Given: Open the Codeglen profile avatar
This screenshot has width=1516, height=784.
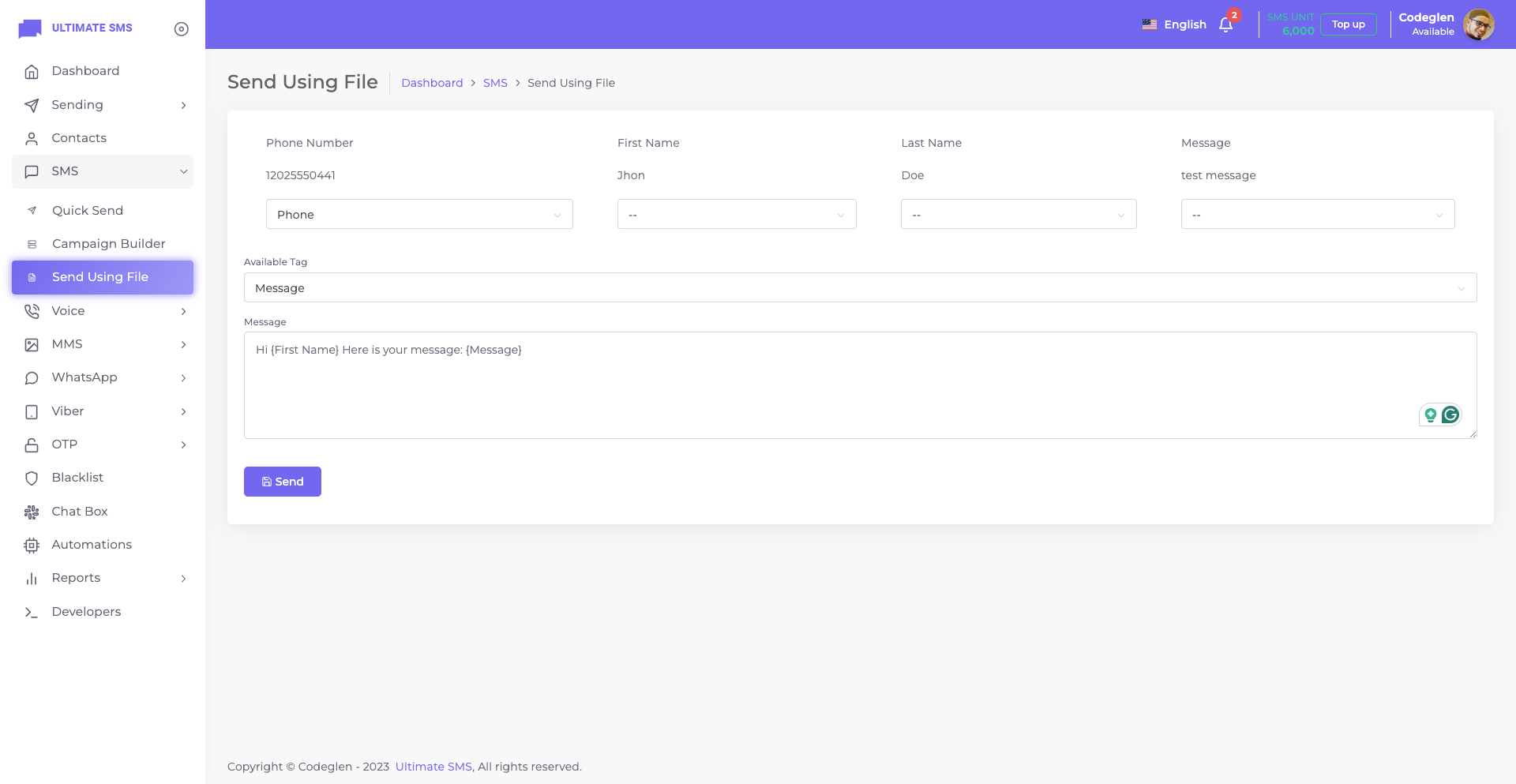Looking at the screenshot, I should tap(1479, 24).
